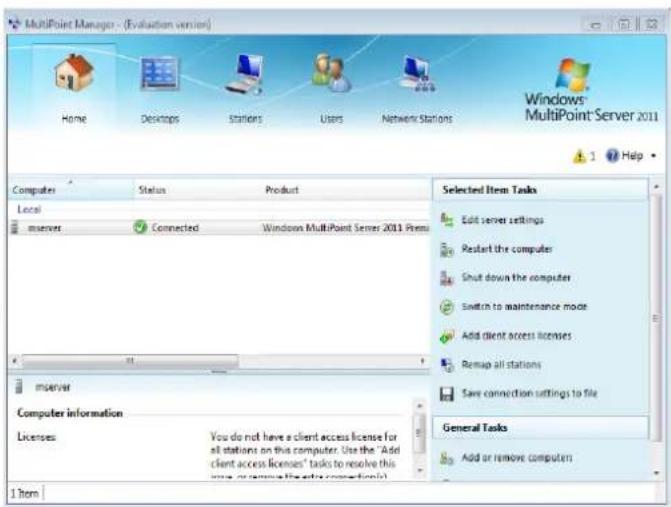Screen dimensions: 671x507
Task: Click the Edit server settings icon
Action: tap(447, 220)
